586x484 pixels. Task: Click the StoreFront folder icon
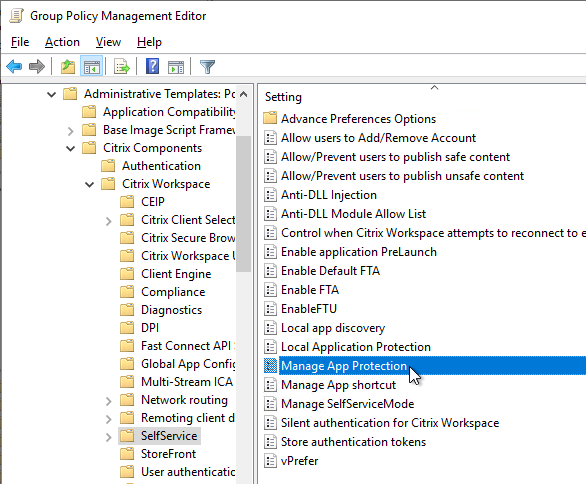[127, 453]
